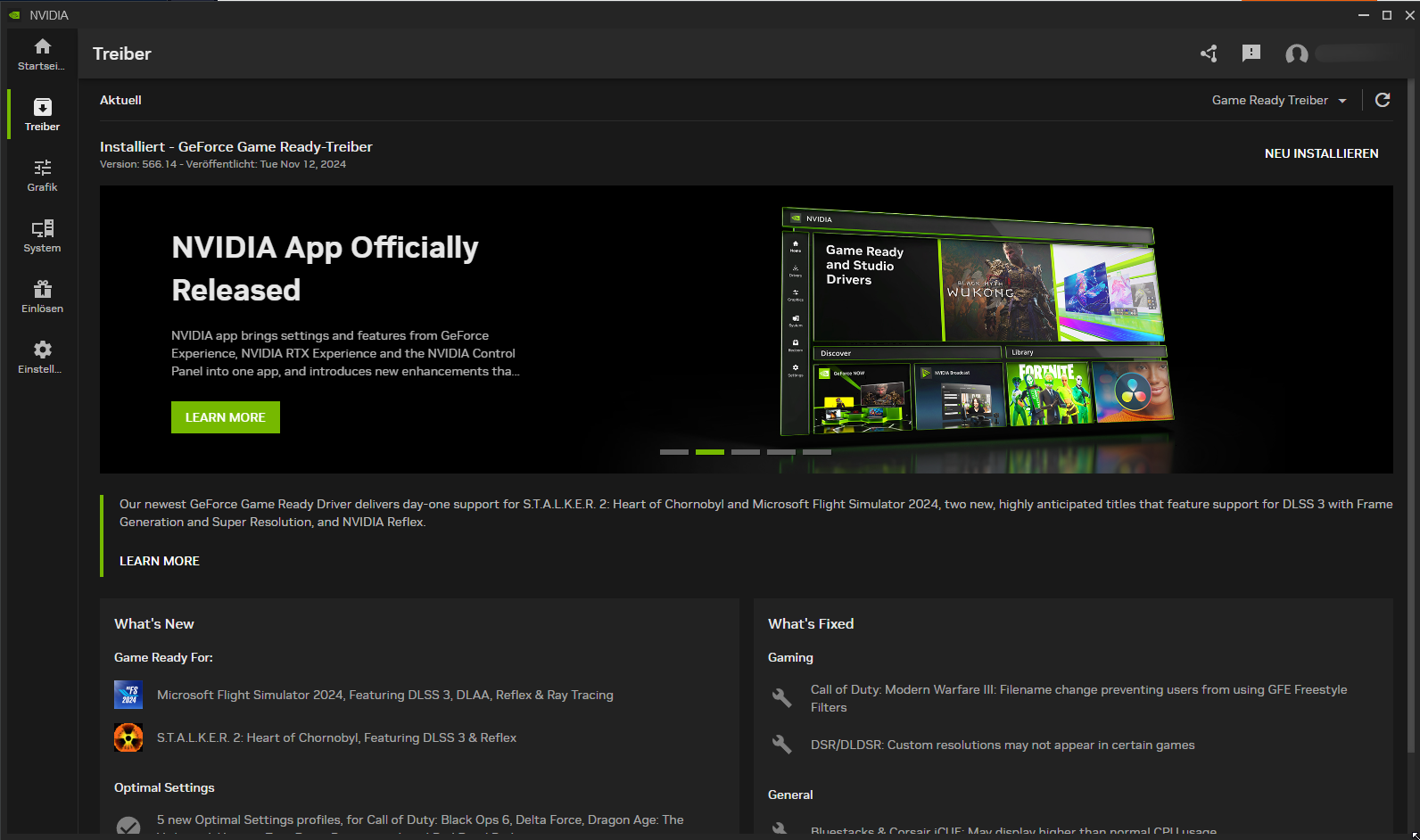This screenshot has height=840, width=1420.
Task: Click Microsoft Flight Simulator 2024 game icon
Action: [128, 695]
